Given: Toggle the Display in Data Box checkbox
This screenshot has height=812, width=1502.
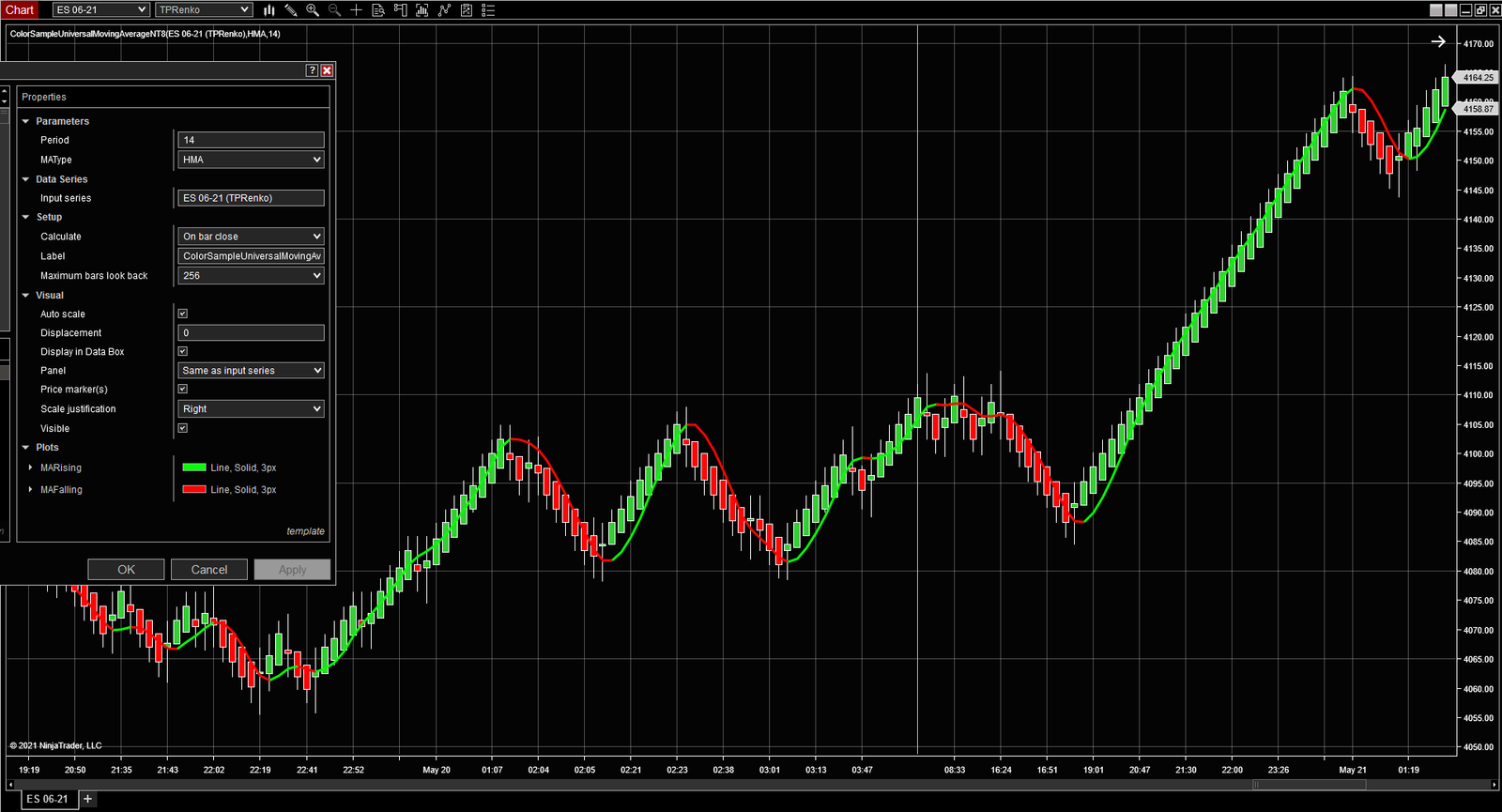Looking at the screenshot, I should pyautogui.click(x=183, y=351).
